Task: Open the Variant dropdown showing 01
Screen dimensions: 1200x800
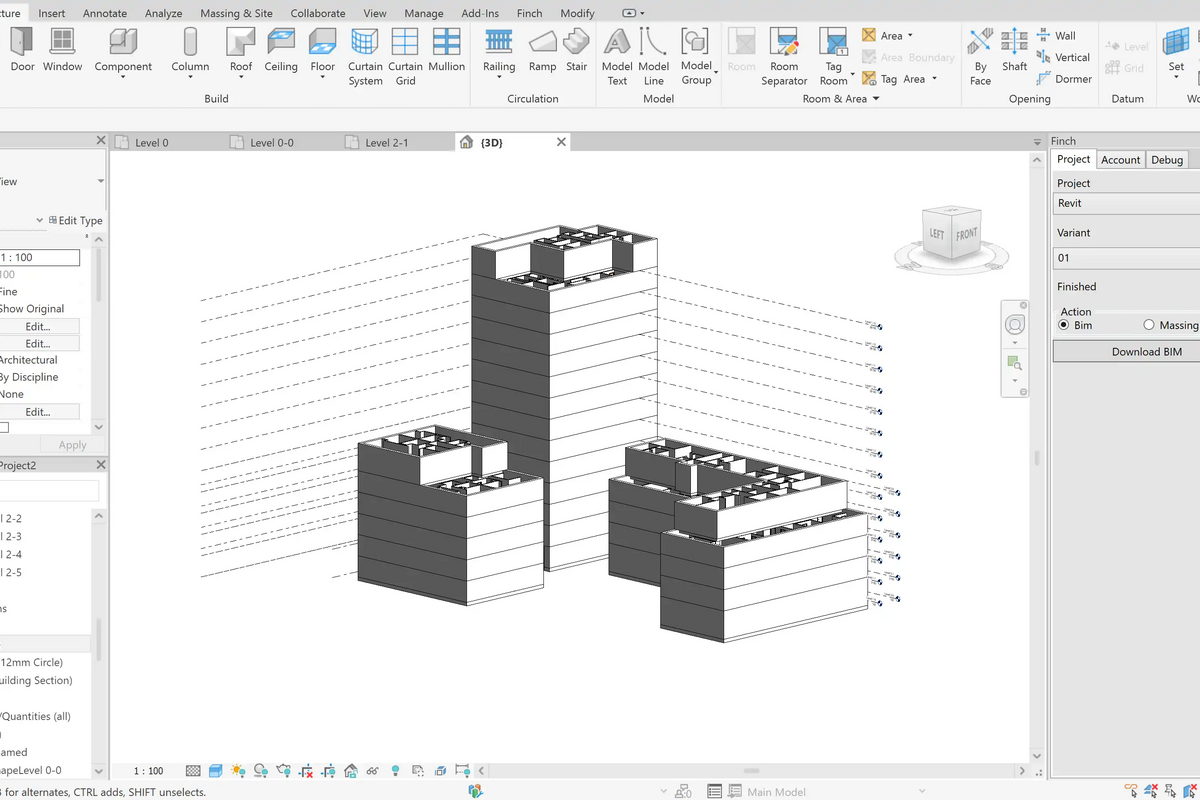Action: [x=1125, y=257]
